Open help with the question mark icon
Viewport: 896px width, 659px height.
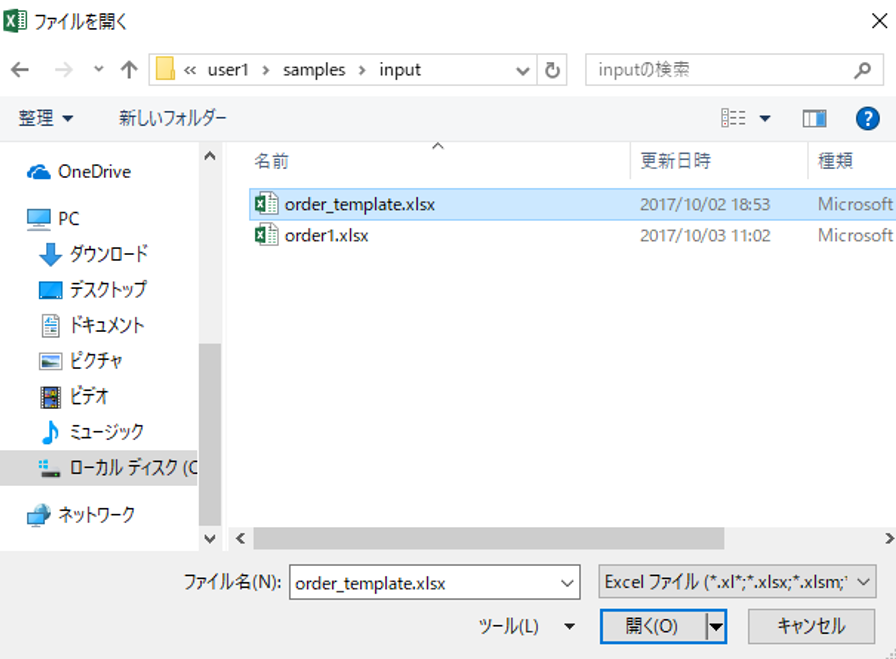867,119
